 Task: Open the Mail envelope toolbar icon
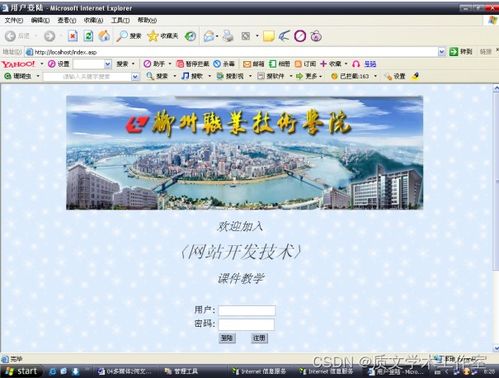tap(209, 36)
